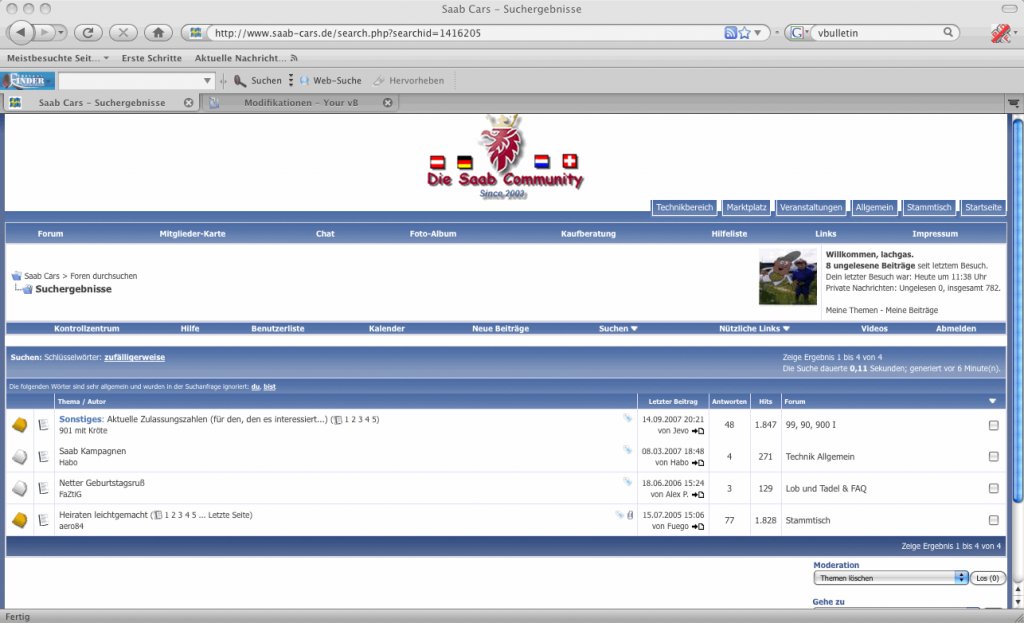
Task: Reload the page with the refresh icon
Action: click(88, 32)
